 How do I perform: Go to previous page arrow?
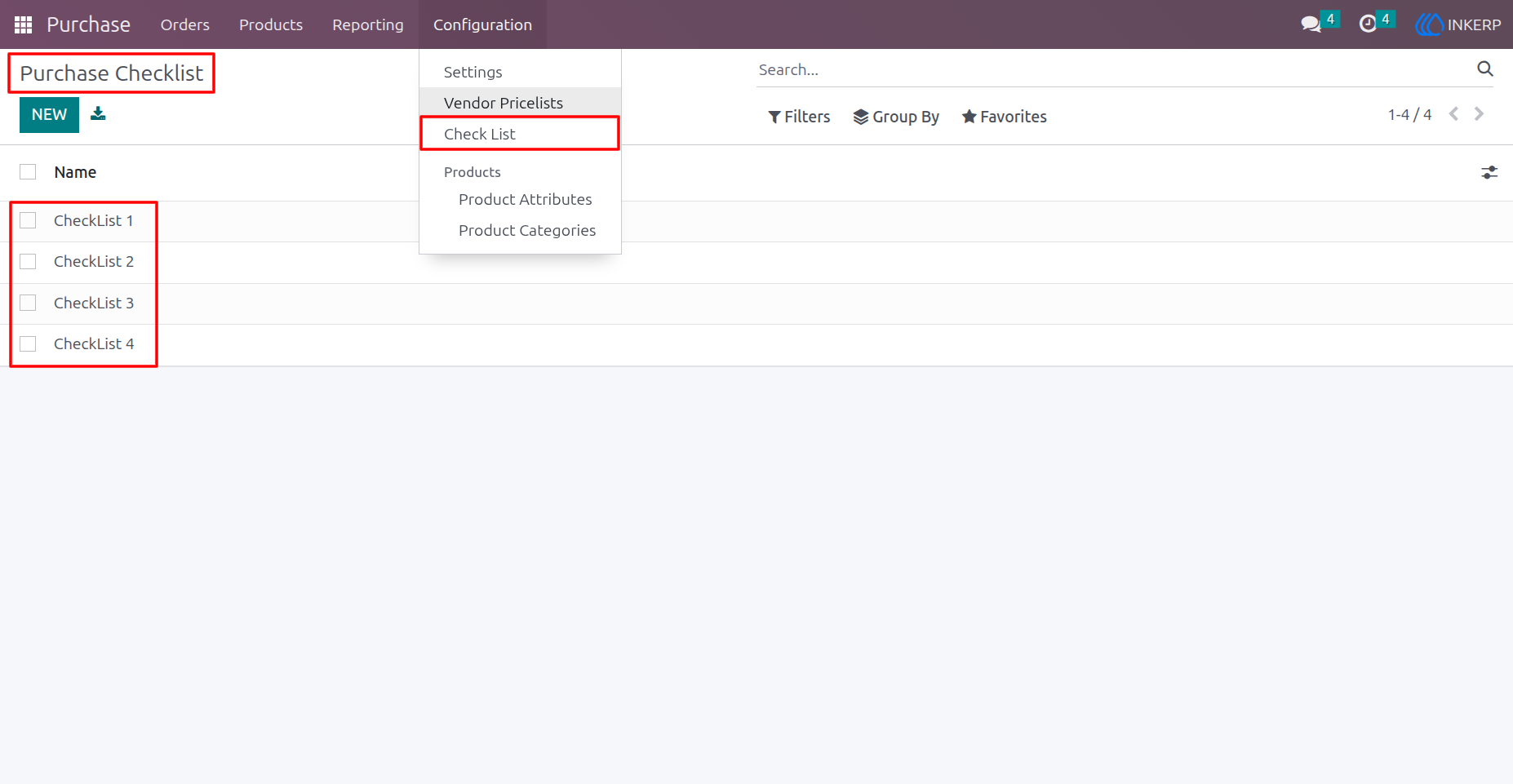click(x=1453, y=114)
